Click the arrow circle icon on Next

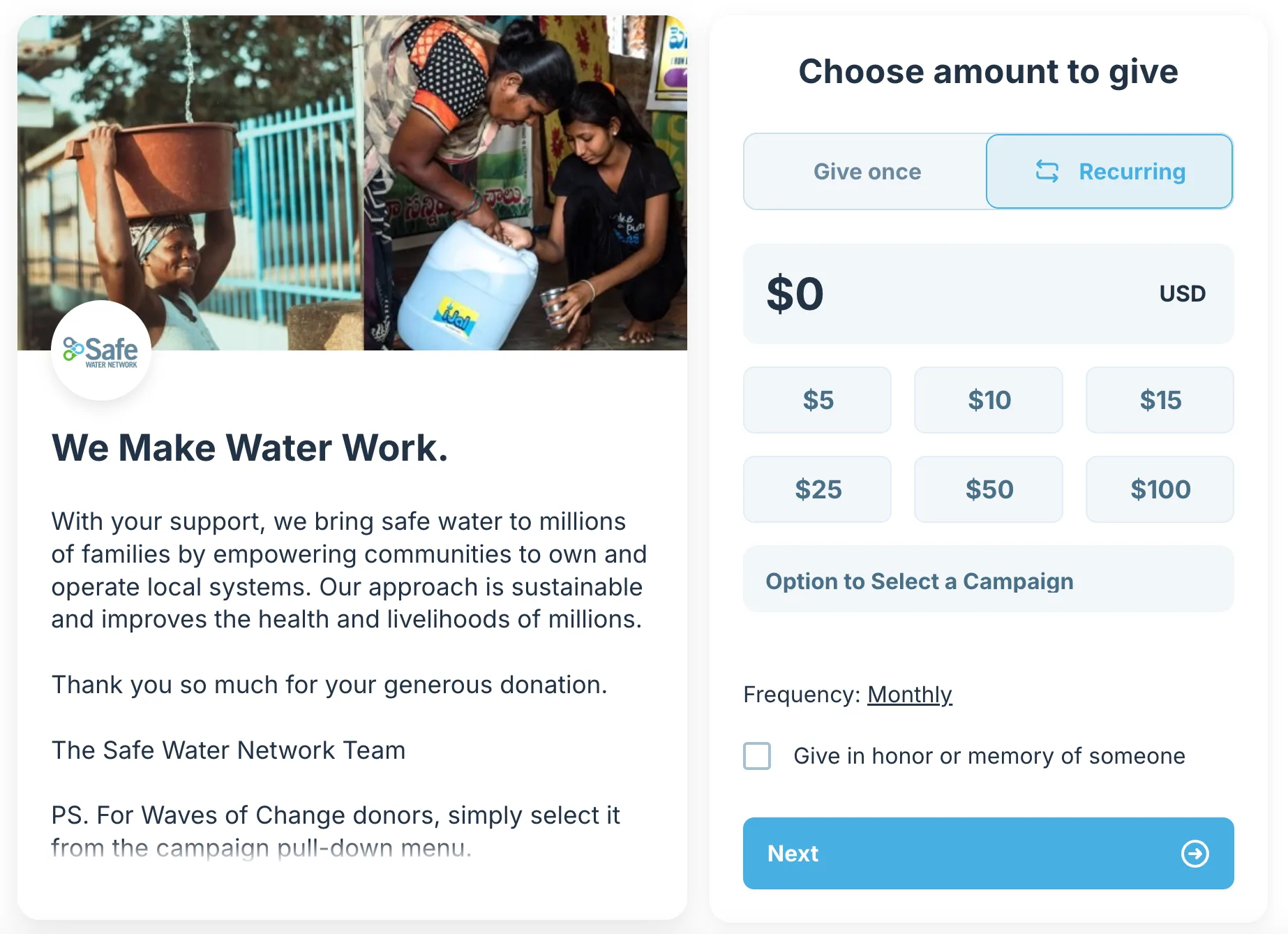tap(1195, 853)
